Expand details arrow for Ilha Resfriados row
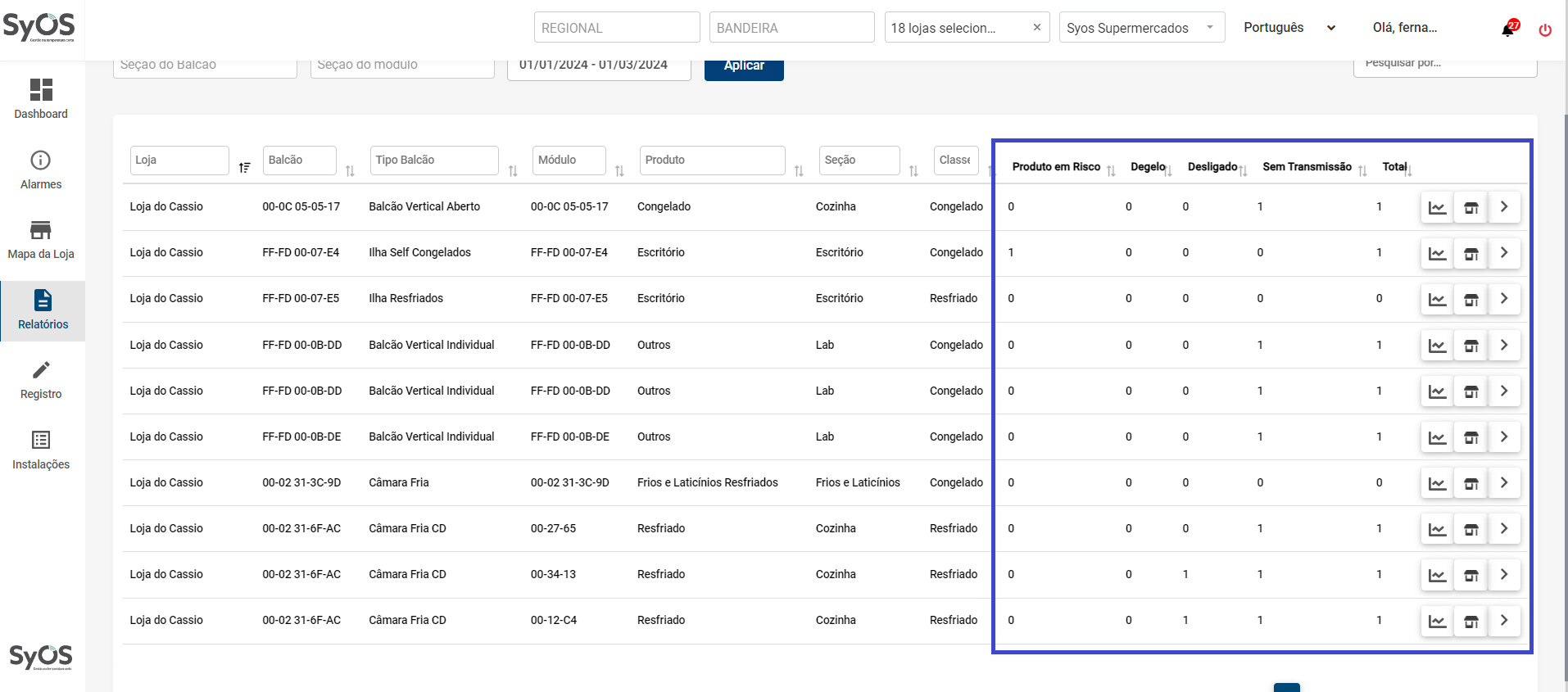The height and width of the screenshot is (692, 1568). [1504, 299]
